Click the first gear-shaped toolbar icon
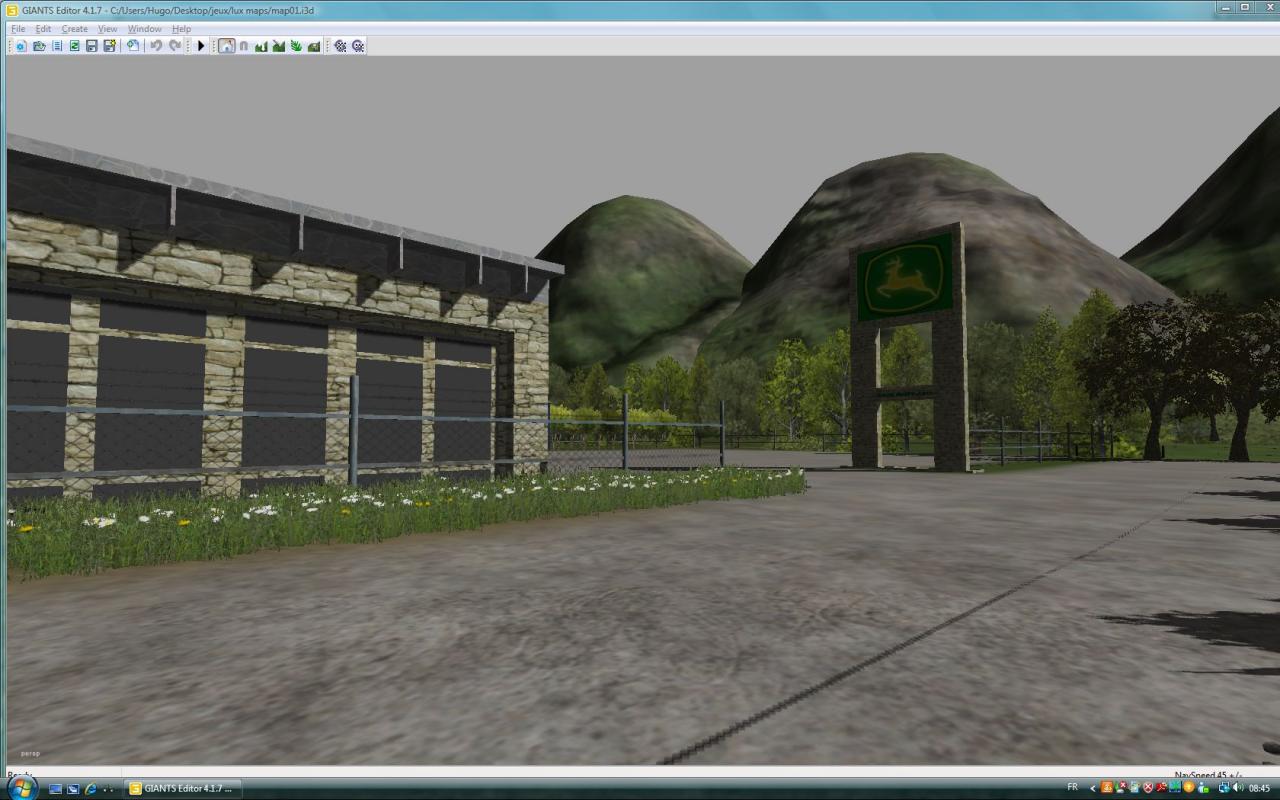The width and height of the screenshot is (1280, 800). [x=340, y=46]
